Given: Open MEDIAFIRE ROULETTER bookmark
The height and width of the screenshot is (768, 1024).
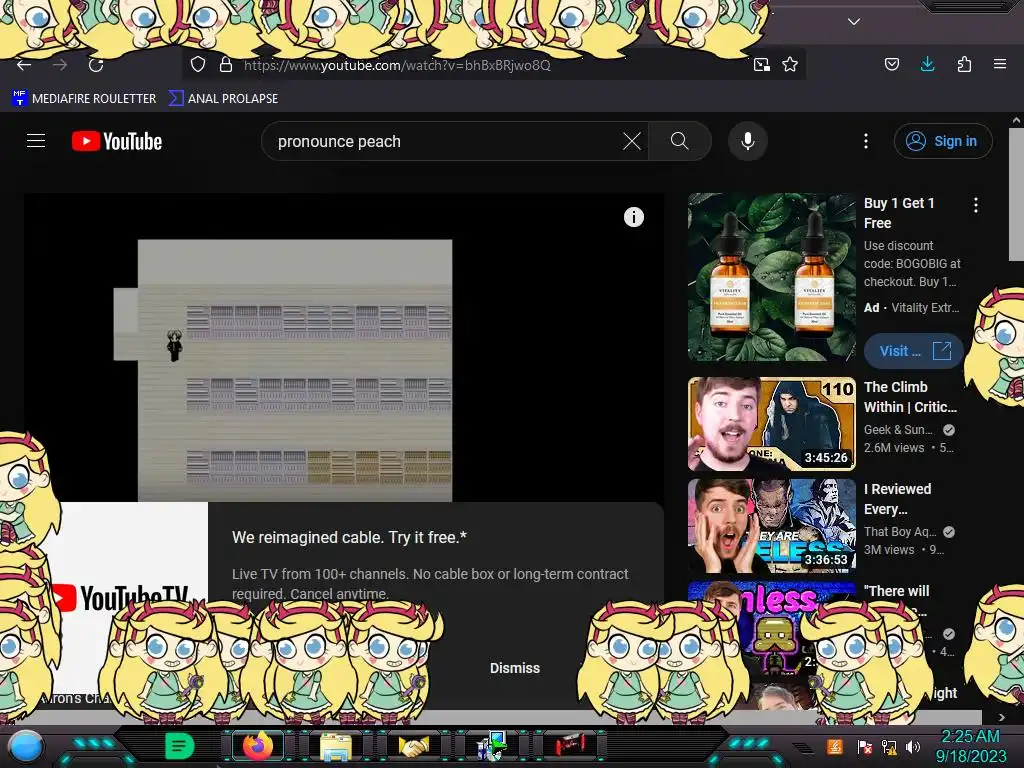Looking at the screenshot, I should click(84, 99).
